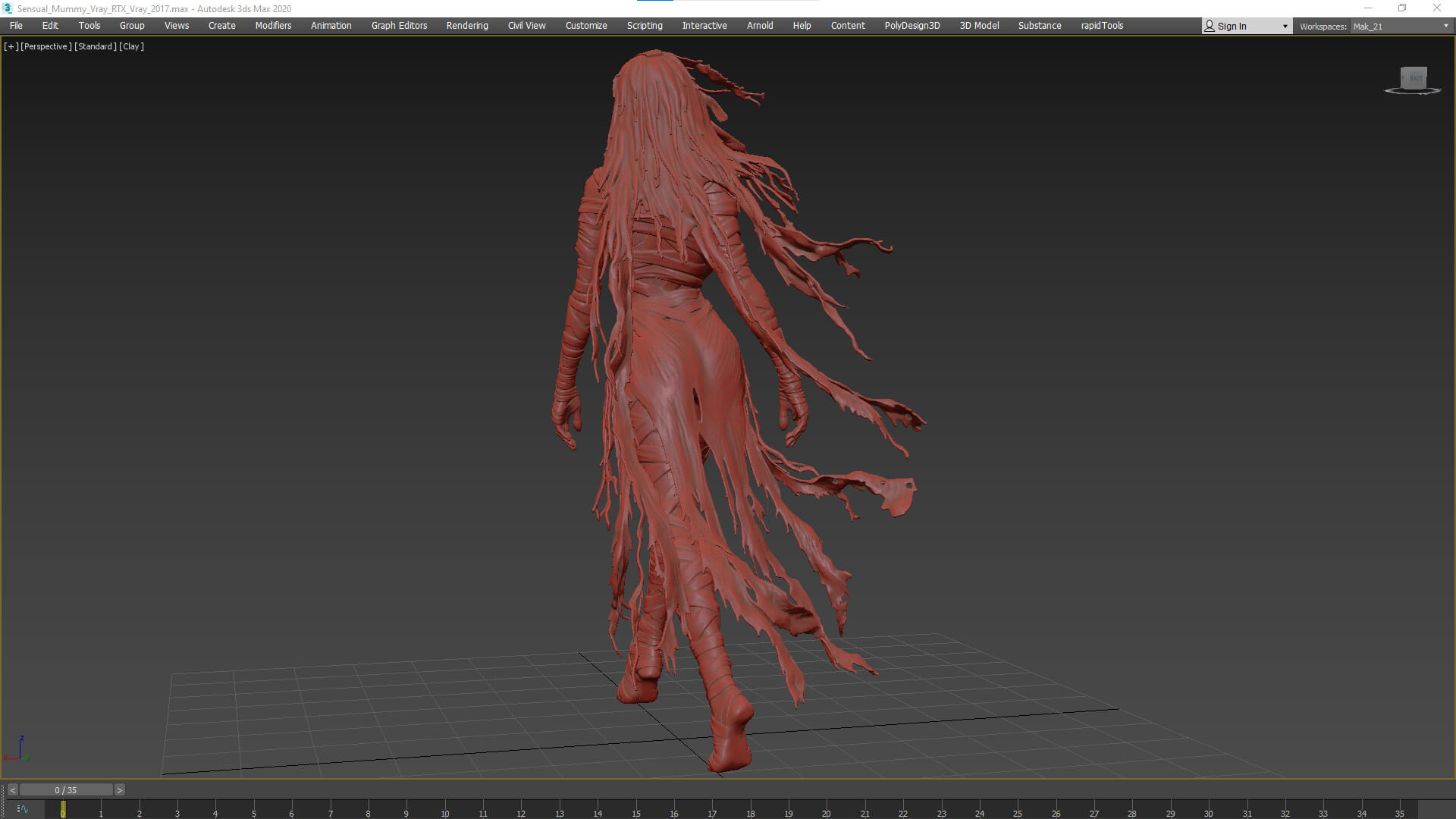The width and height of the screenshot is (1456, 819).
Task: Open the Graph Editors menu
Action: point(400,26)
